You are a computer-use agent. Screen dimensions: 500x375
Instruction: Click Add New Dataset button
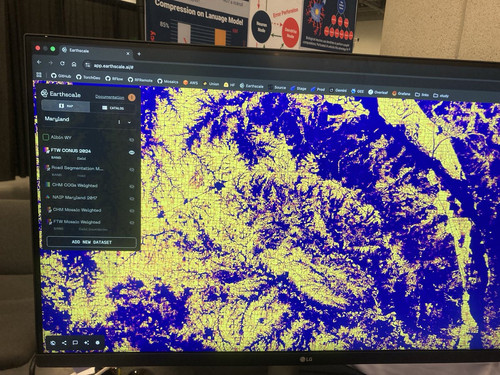(x=92, y=242)
